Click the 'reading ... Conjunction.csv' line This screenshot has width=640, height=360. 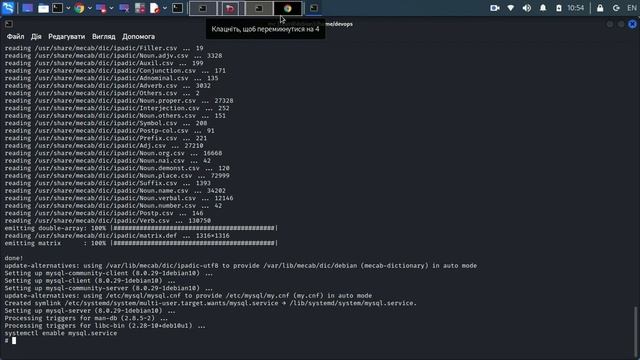pyautogui.click(x=115, y=71)
